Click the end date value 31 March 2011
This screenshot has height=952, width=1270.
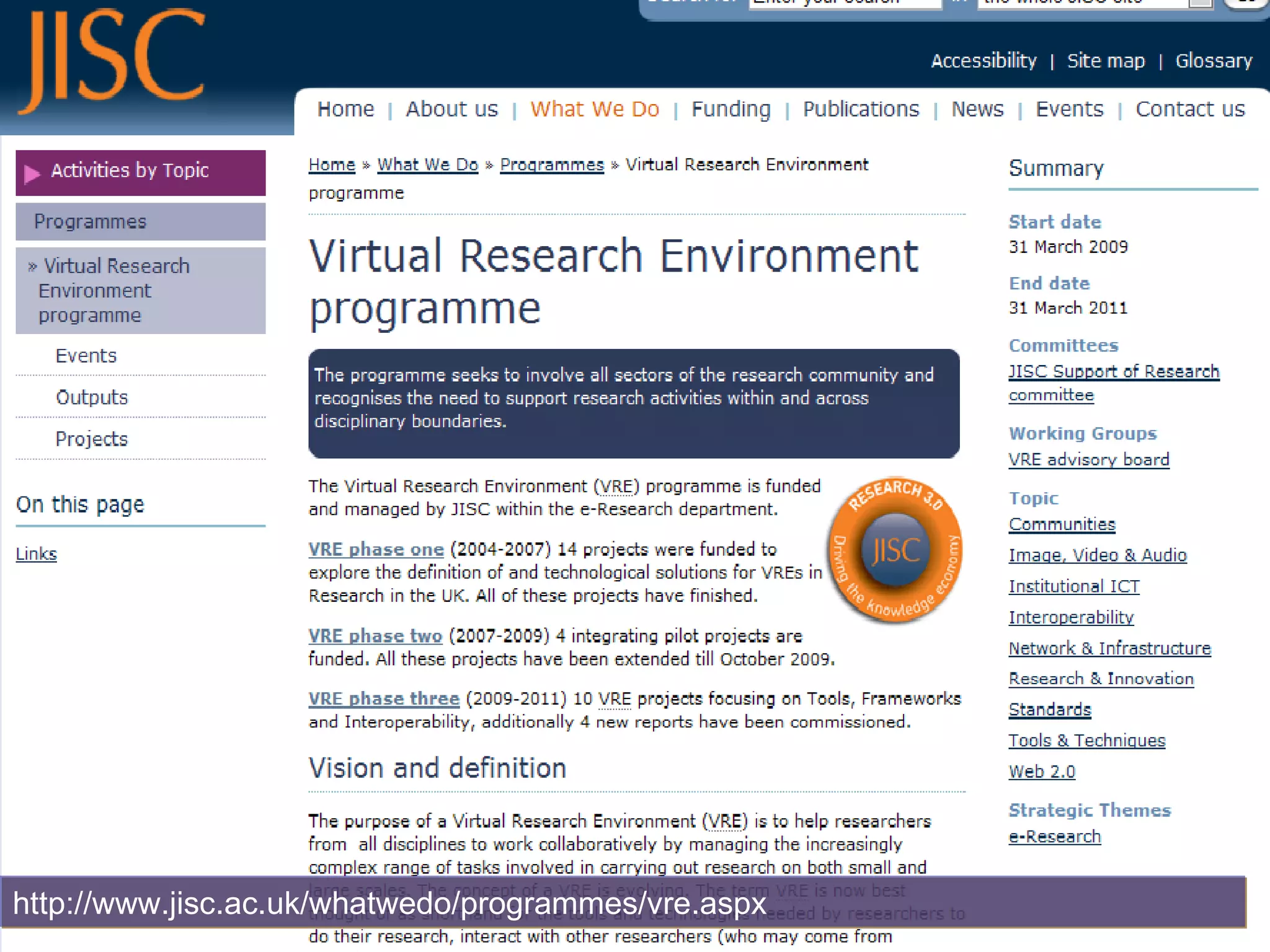tap(1068, 308)
